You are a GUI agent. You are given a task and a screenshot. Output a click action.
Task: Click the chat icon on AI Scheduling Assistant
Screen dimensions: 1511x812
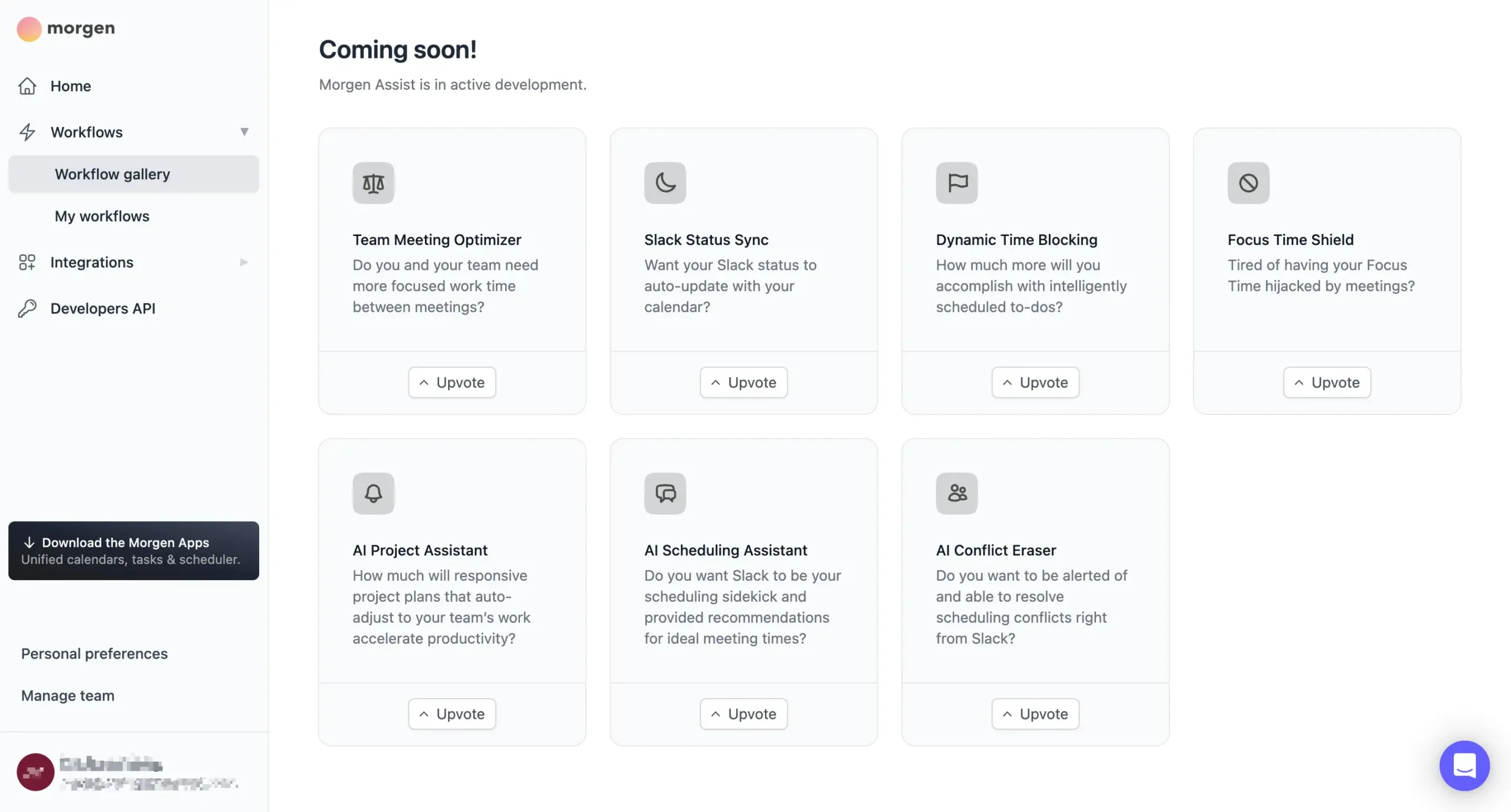pyautogui.click(x=665, y=493)
